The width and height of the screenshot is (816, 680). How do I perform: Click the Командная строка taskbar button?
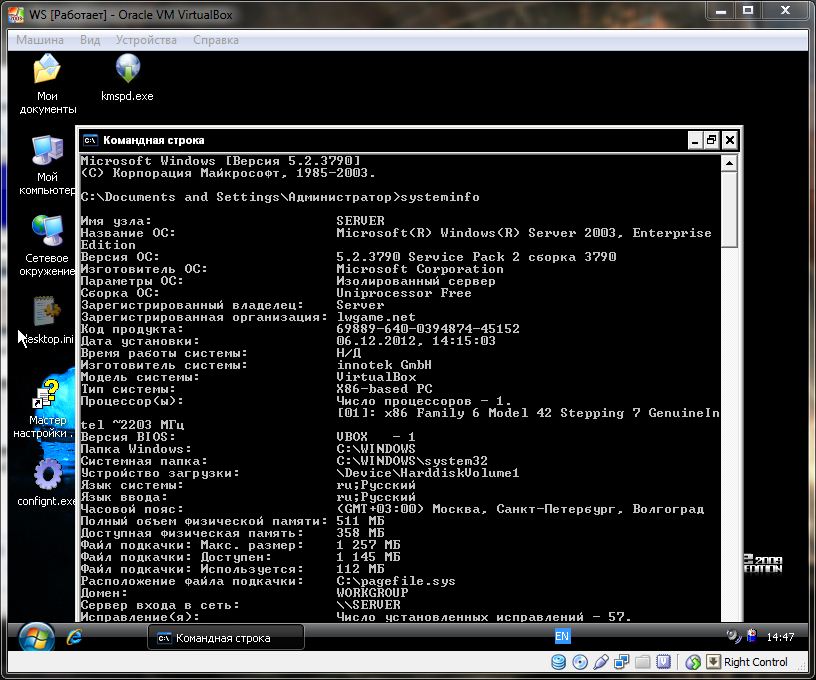(x=226, y=637)
